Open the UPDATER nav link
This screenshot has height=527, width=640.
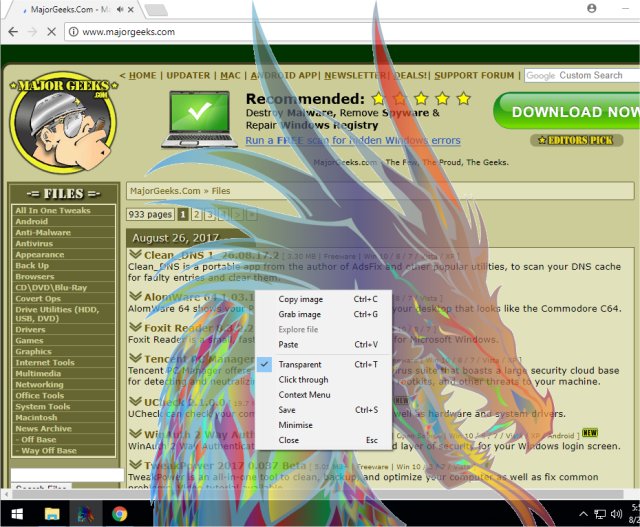point(188,76)
